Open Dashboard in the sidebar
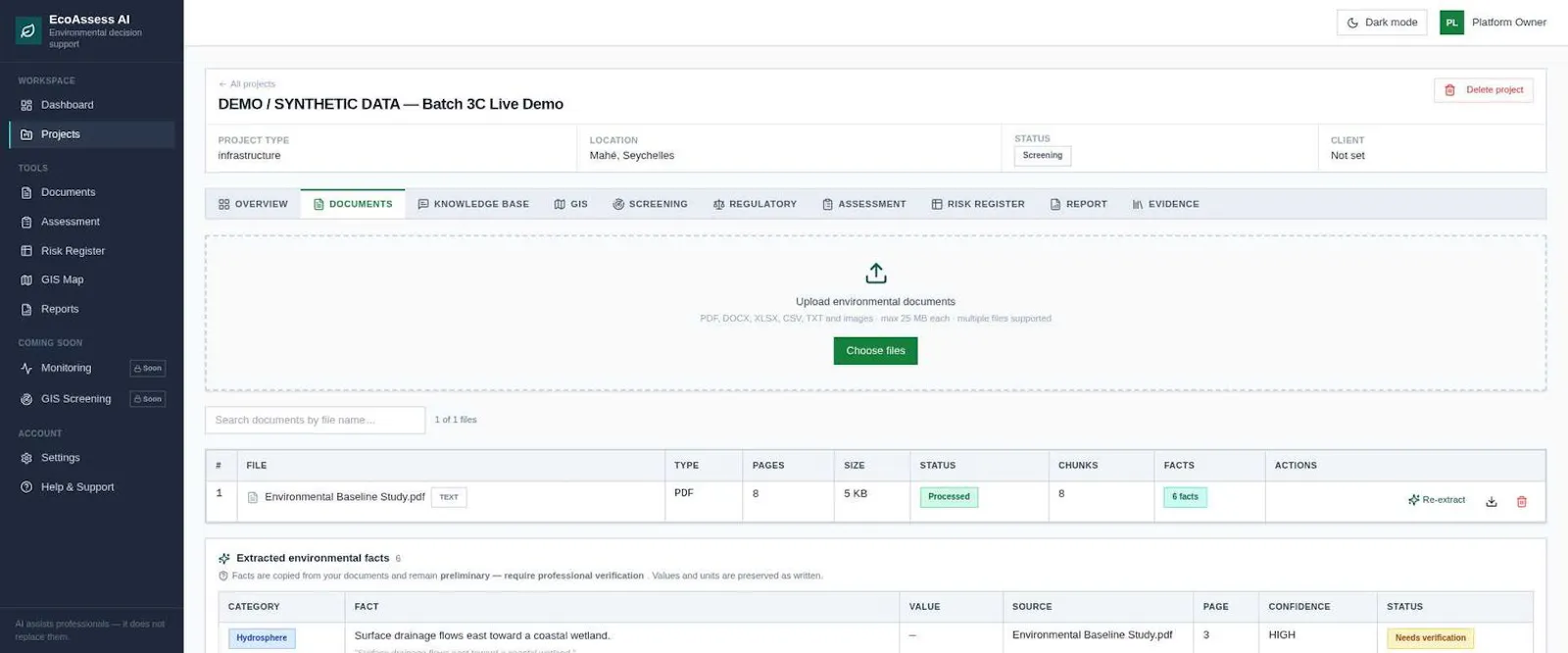 tap(91, 105)
